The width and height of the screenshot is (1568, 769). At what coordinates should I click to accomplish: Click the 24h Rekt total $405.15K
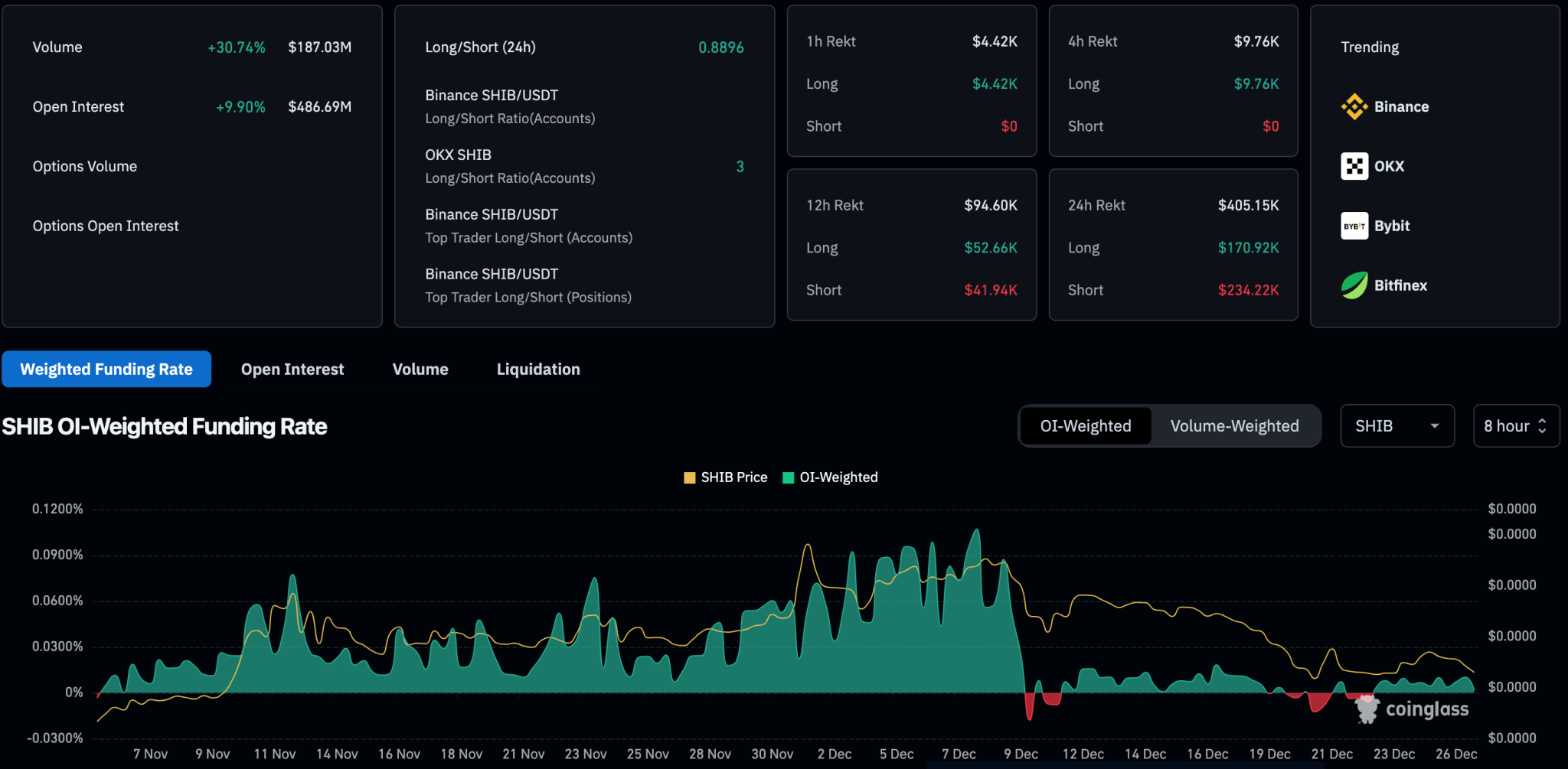coord(1249,205)
